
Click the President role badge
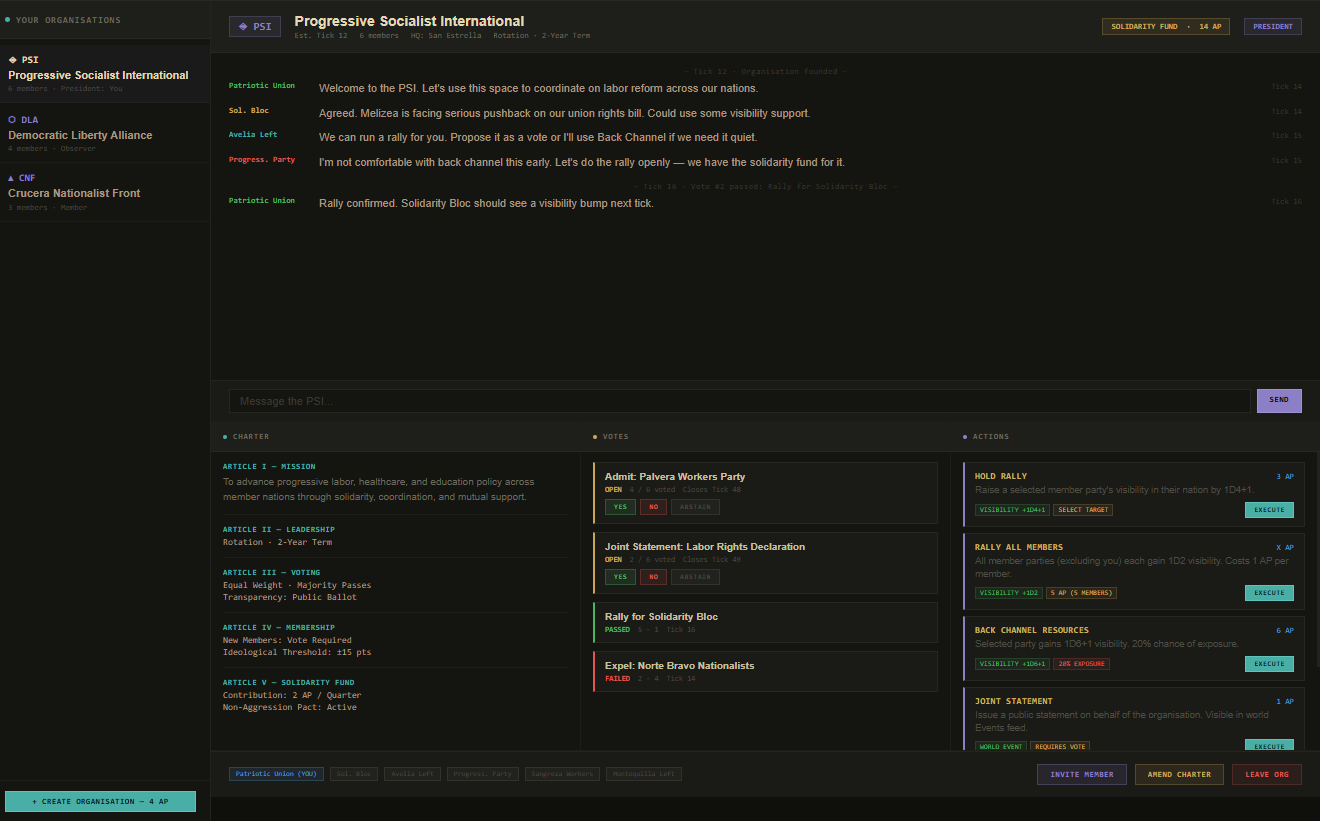click(1272, 27)
